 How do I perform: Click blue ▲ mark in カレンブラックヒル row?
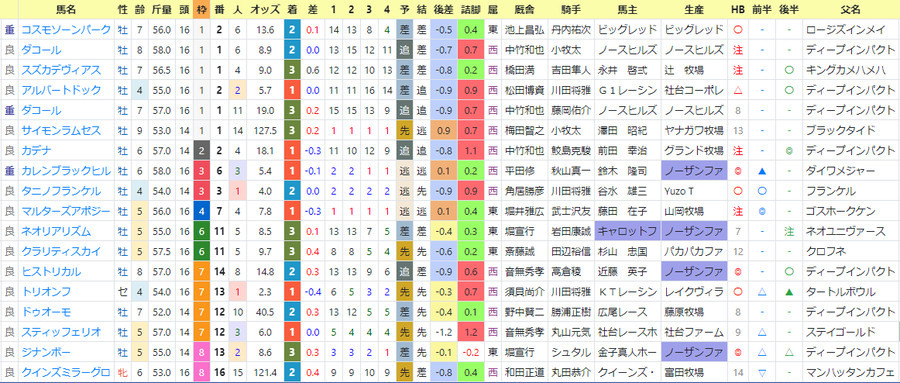tap(762, 171)
